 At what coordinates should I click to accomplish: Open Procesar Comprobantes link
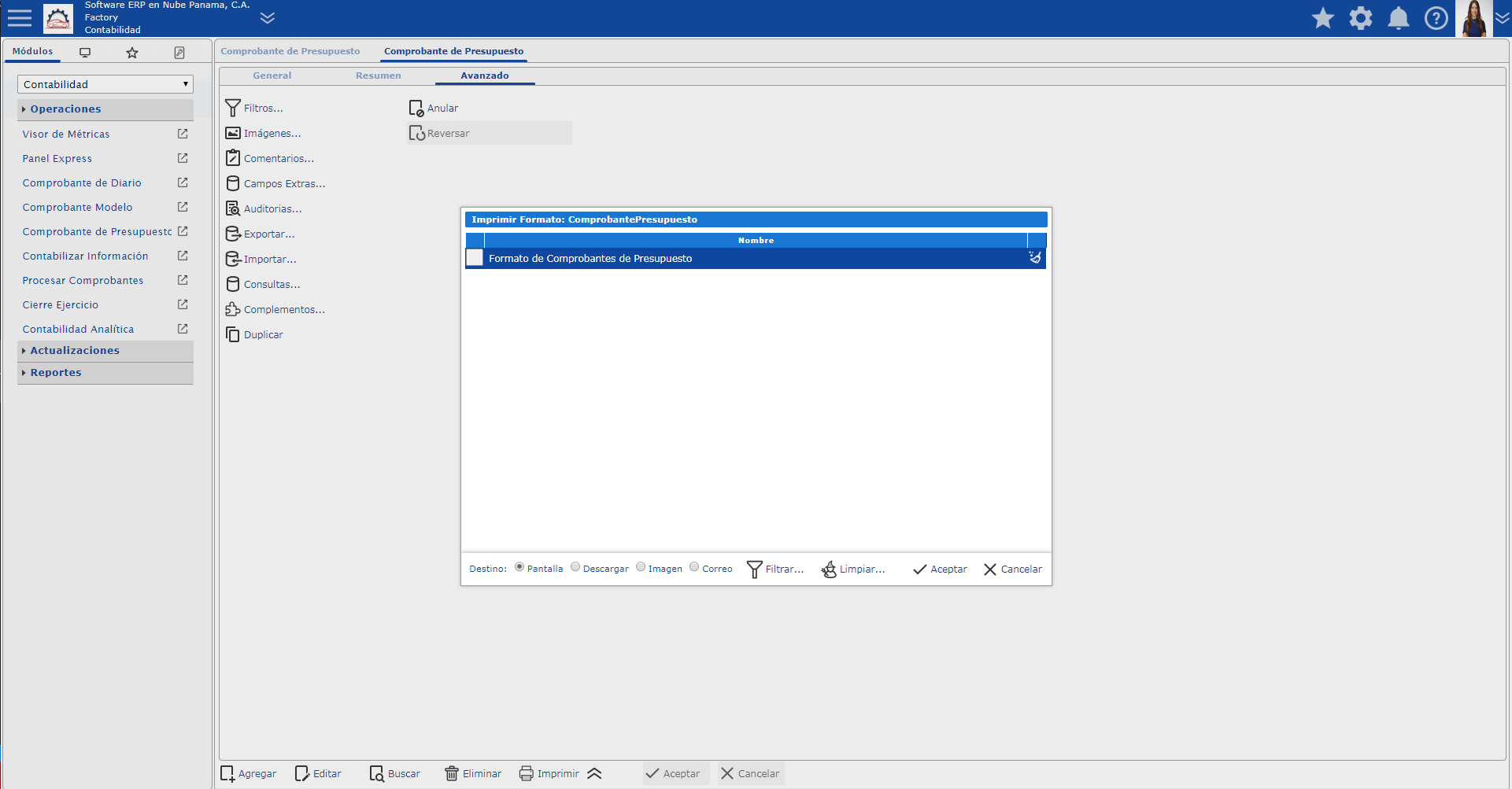(83, 281)
